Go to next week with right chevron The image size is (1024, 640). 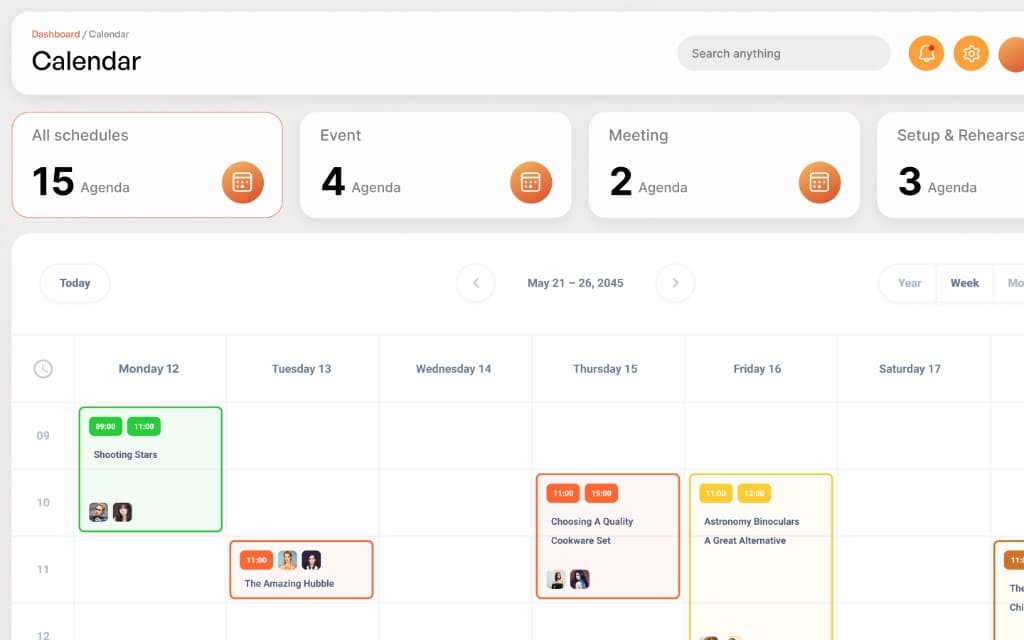(x=675, y=283)
